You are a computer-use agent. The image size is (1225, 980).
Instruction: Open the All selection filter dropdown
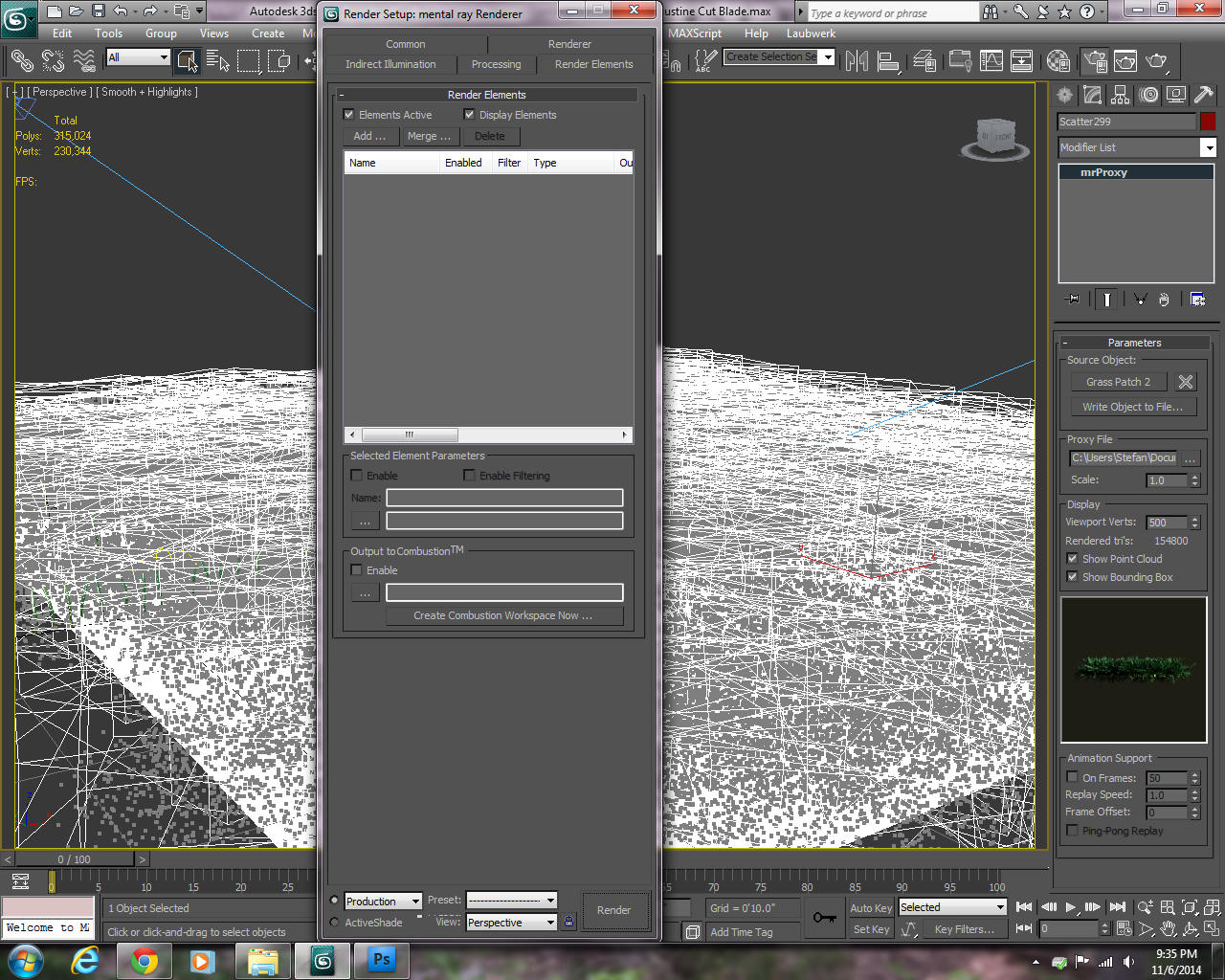[138, 57]
